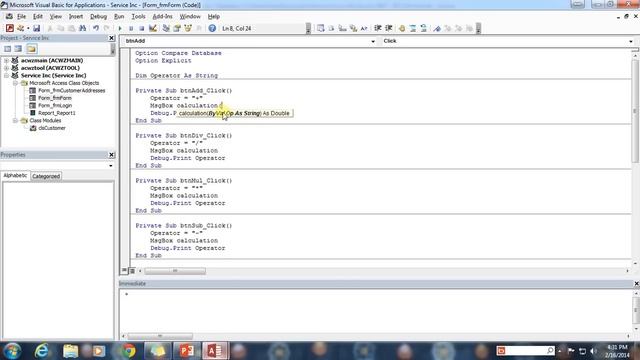Click the Reset stop icon
The image size is (640, 360).
142,28
